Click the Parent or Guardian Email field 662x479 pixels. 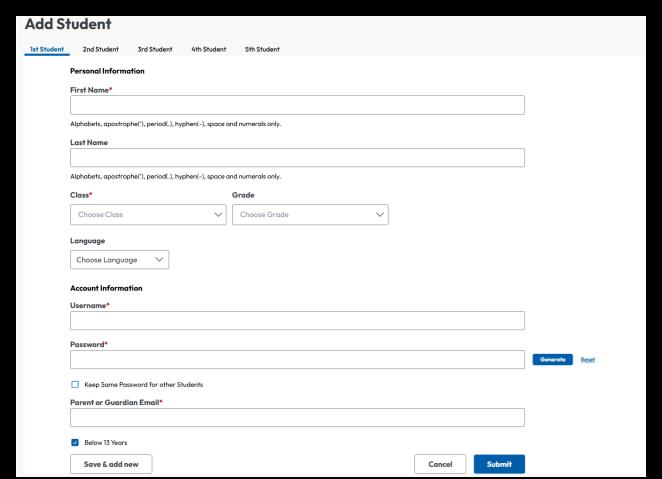click(297, 418)
